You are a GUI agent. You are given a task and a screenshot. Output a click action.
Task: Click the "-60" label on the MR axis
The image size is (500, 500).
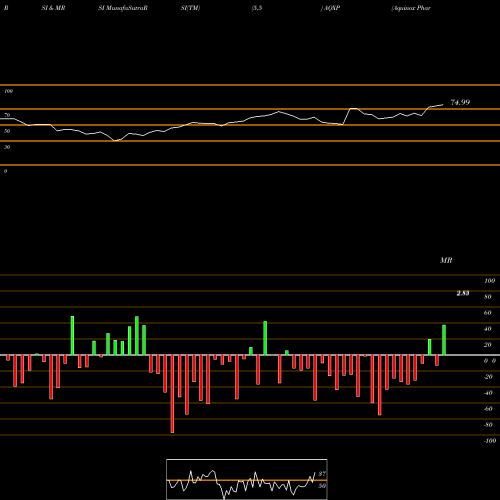tap(488, 409)
